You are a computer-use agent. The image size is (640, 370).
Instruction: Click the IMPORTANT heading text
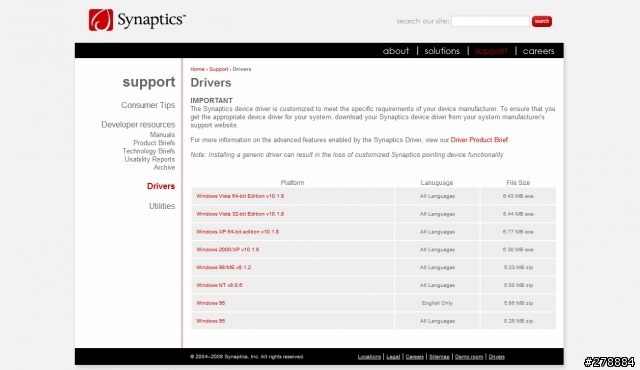coord(211,100)
